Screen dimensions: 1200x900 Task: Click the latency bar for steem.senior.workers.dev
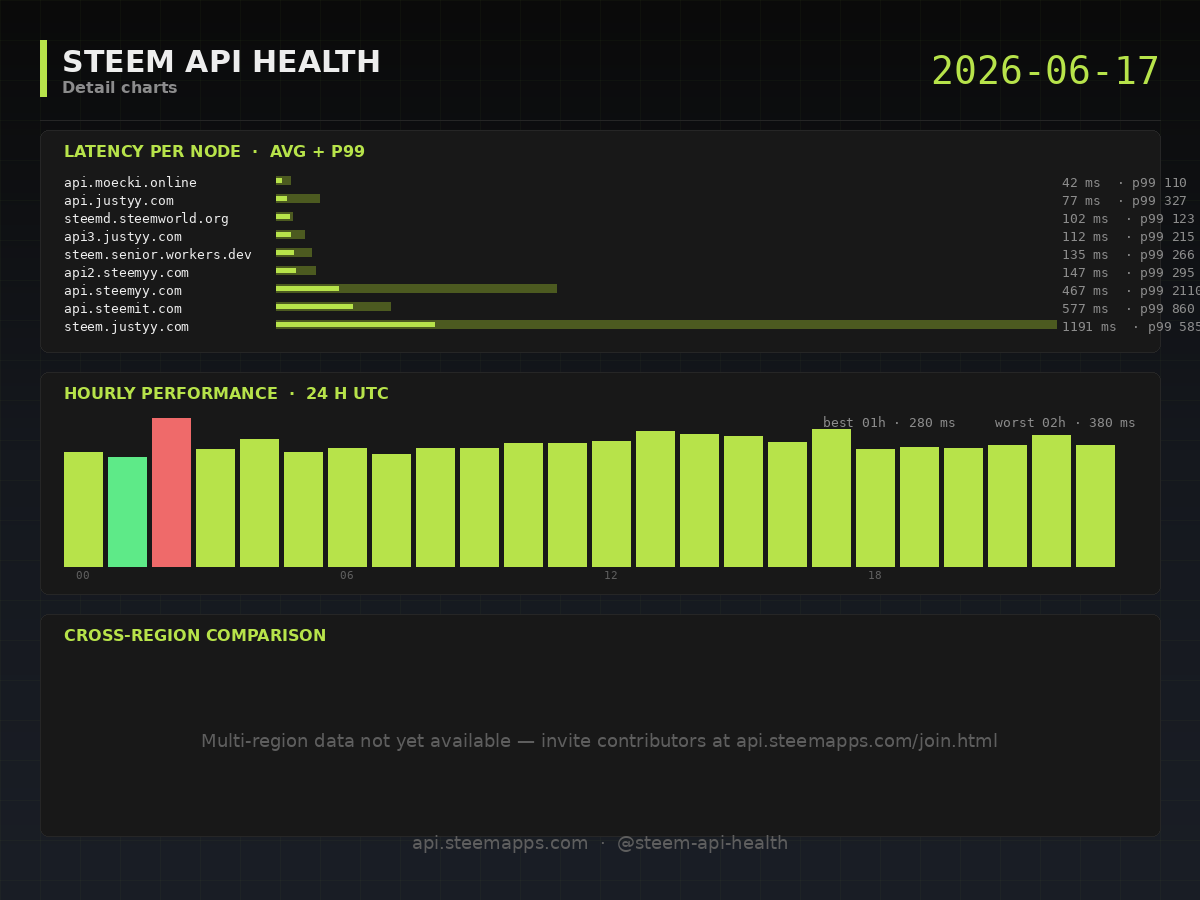[x=294, y=253]
